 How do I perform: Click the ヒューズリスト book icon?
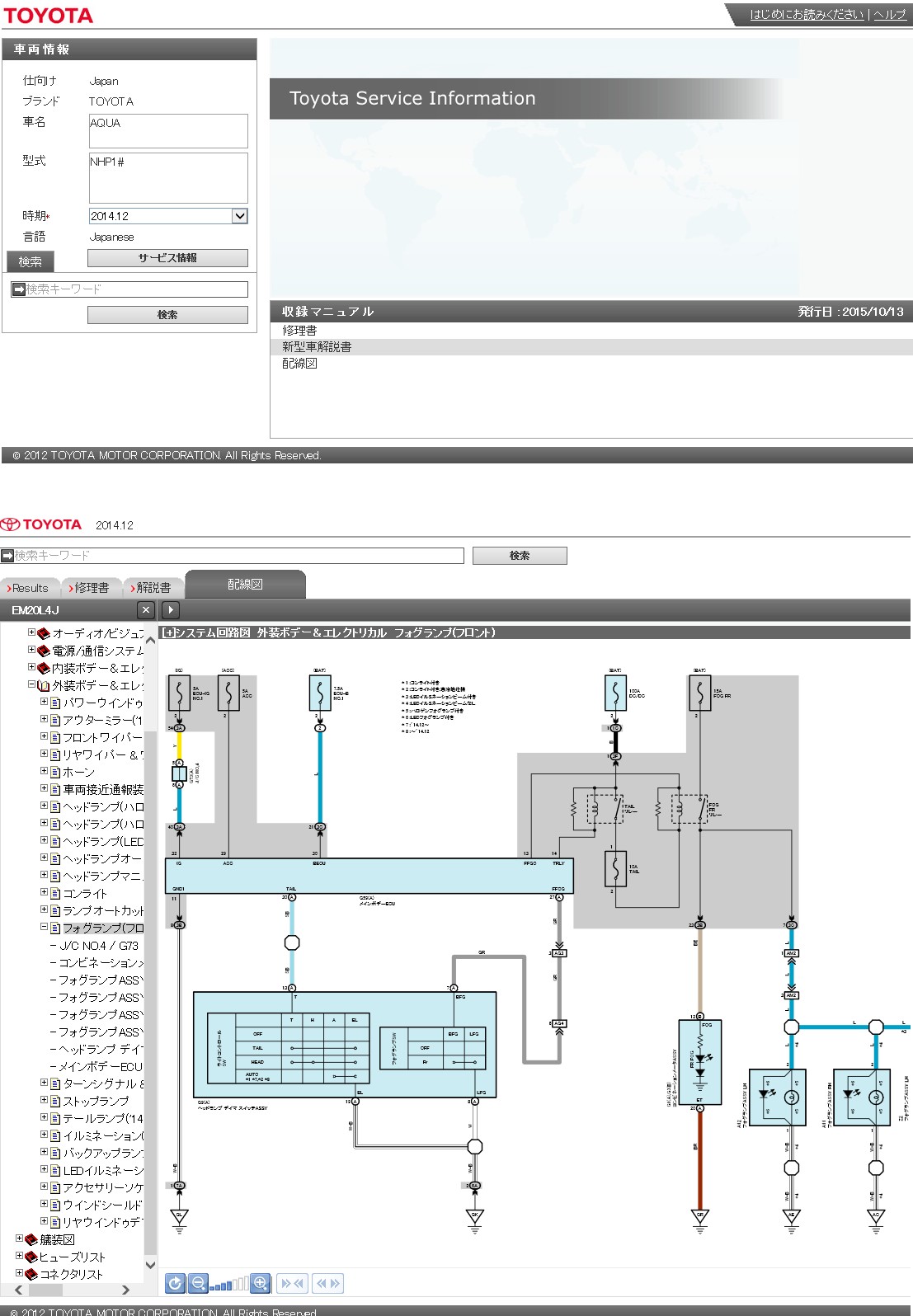(x=31, y=1257)
